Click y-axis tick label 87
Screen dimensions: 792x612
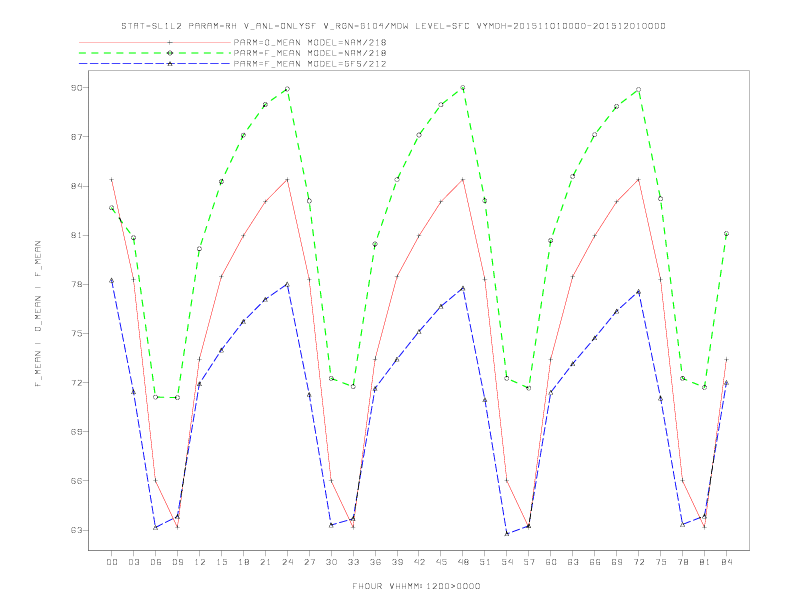pyautogui.click(x=76, y=137)
